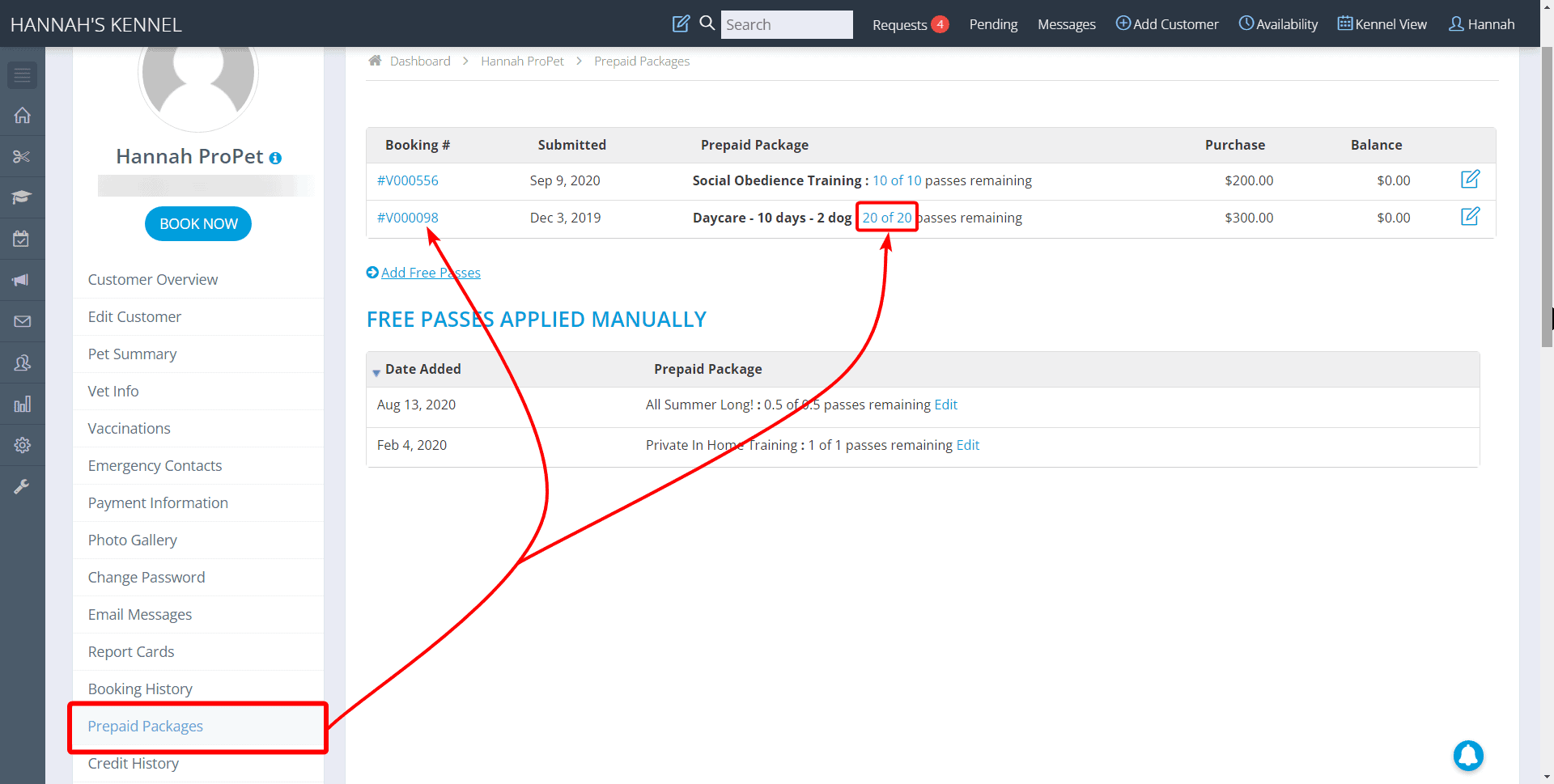Click the hamburger menu icon in sidebar

tap(22, 75)
